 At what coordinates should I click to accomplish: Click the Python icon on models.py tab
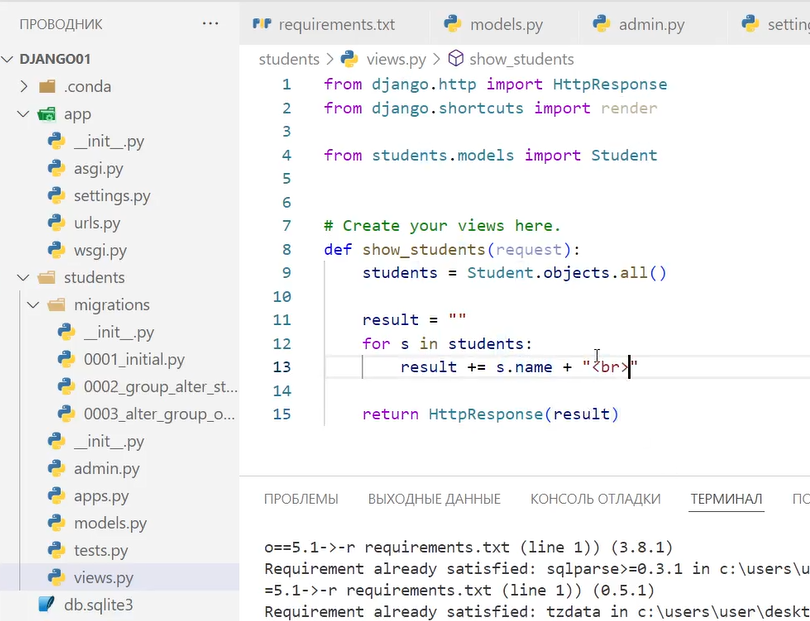[452, 23]
